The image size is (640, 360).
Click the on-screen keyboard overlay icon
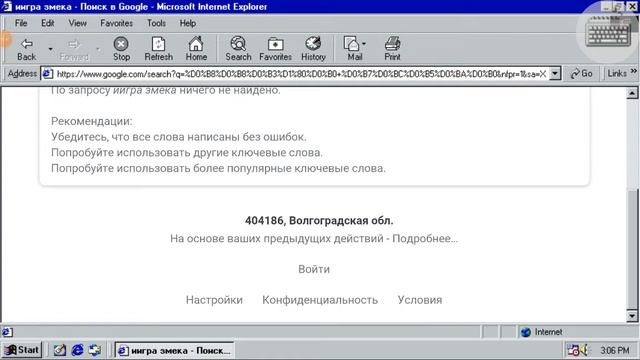(x=609, y=33)
